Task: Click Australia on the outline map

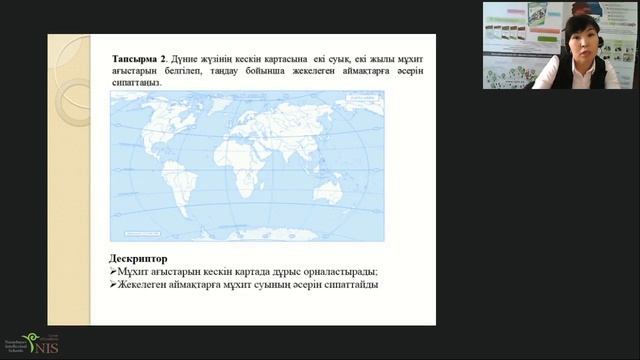Action: (328, 192)
